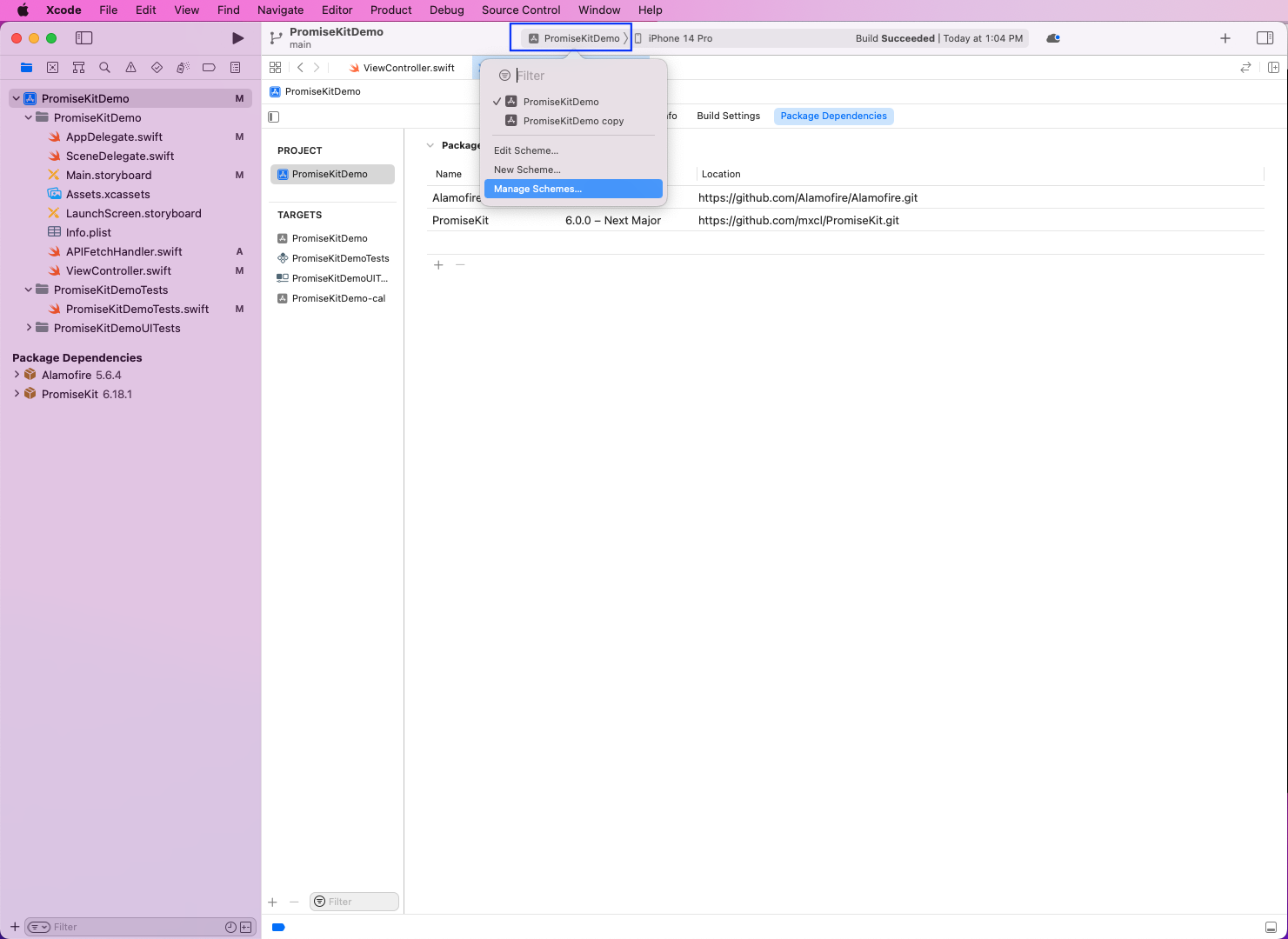
Task: Open the Symbol navigator icon
Action: [78, 68]
